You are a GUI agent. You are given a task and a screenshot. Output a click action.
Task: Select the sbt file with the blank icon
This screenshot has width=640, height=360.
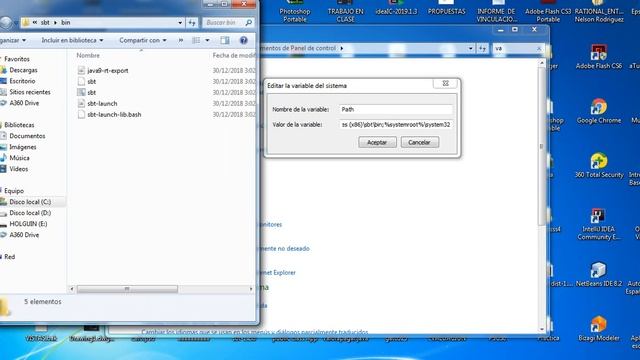click(87, 82)
